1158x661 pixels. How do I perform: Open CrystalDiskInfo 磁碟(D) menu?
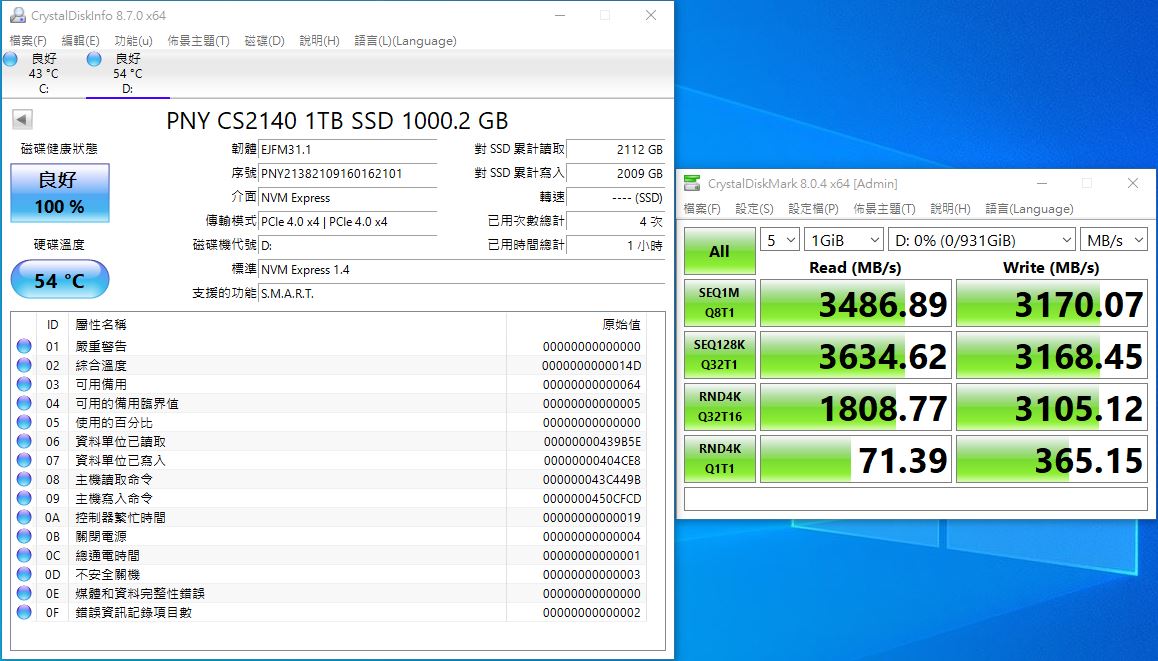tap(264, 41)
